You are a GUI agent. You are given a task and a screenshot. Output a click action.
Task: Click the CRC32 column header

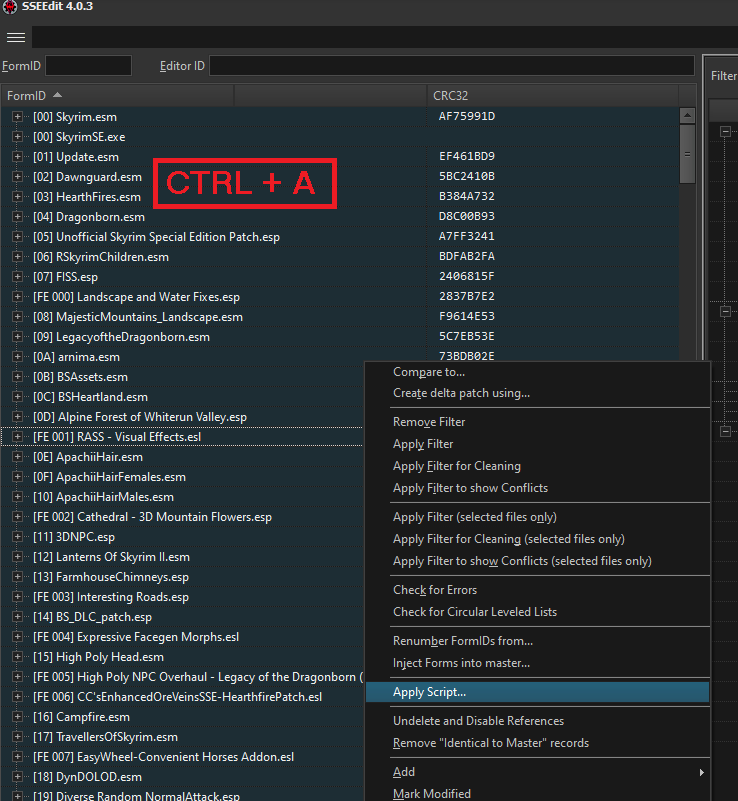553,96
